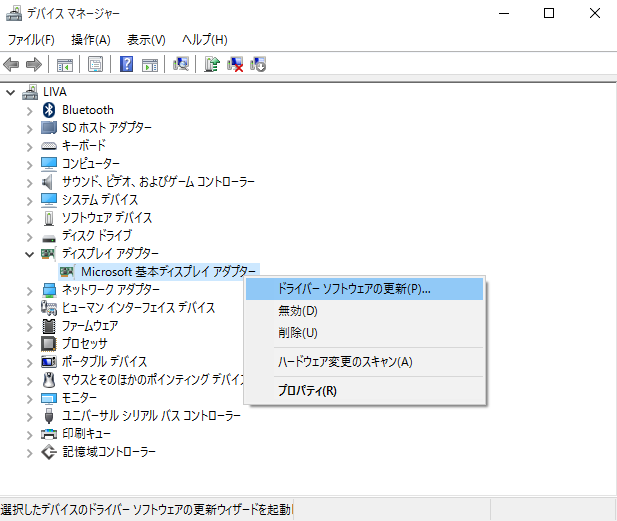The image size is (617, 521).
Task: Open the ファイル(F) menu
Action: click(x=31, y=40)
